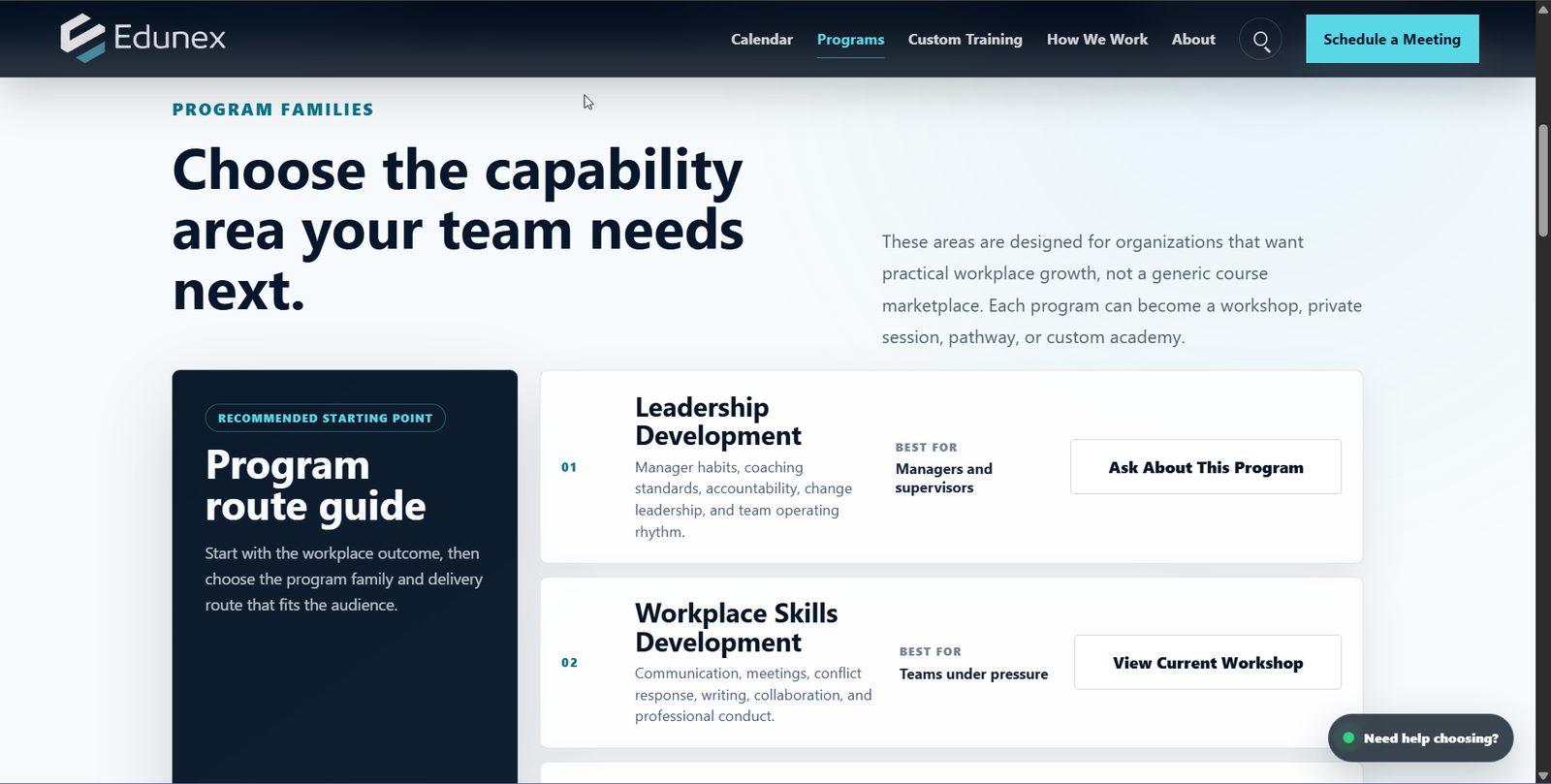Image resolution: width=1551 pixels, height=784 pixels.
Task: Open Need help choosing? chat widget
Action: (1420, 738)
